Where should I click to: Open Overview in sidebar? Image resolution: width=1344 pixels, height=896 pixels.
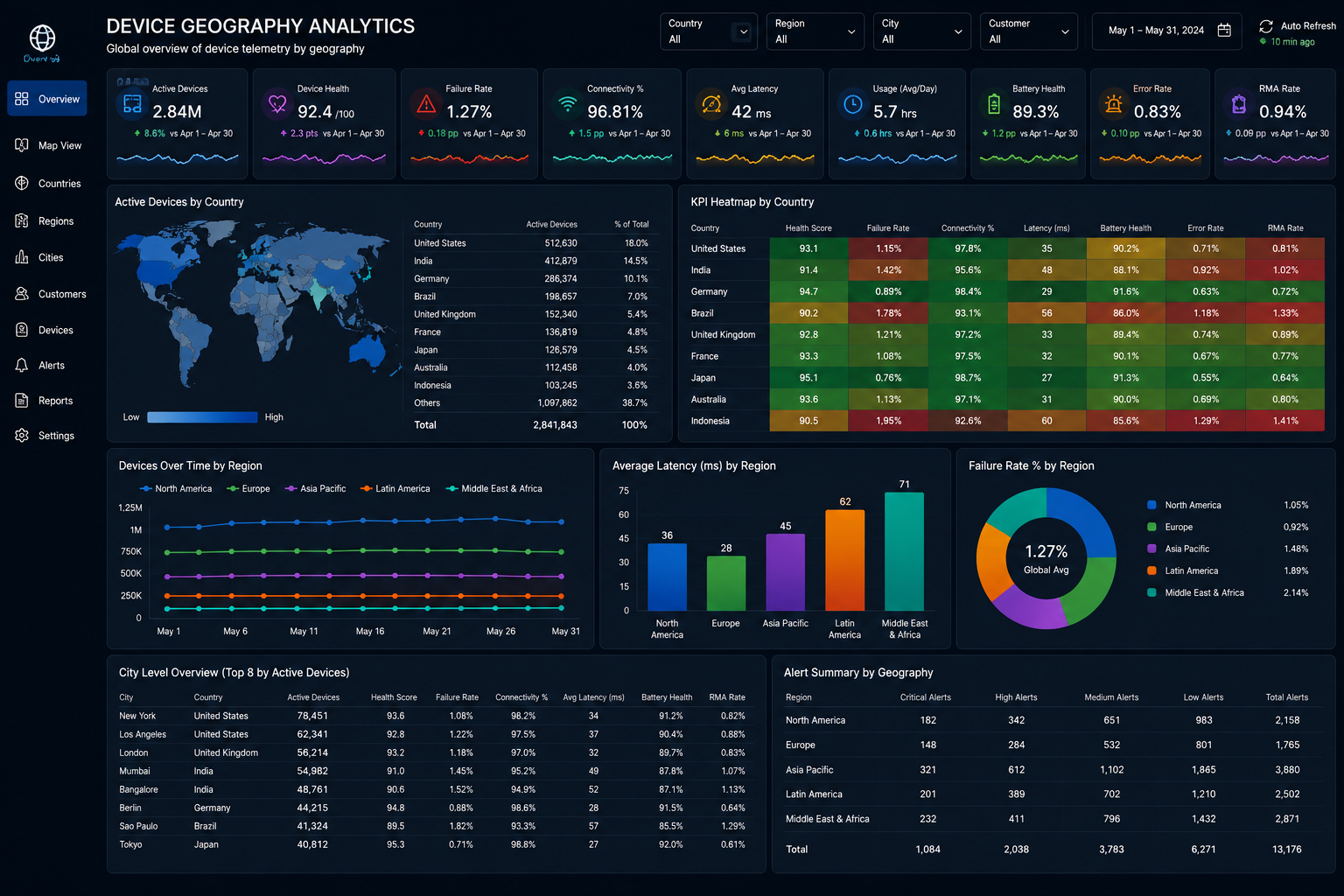coord(47,99)
